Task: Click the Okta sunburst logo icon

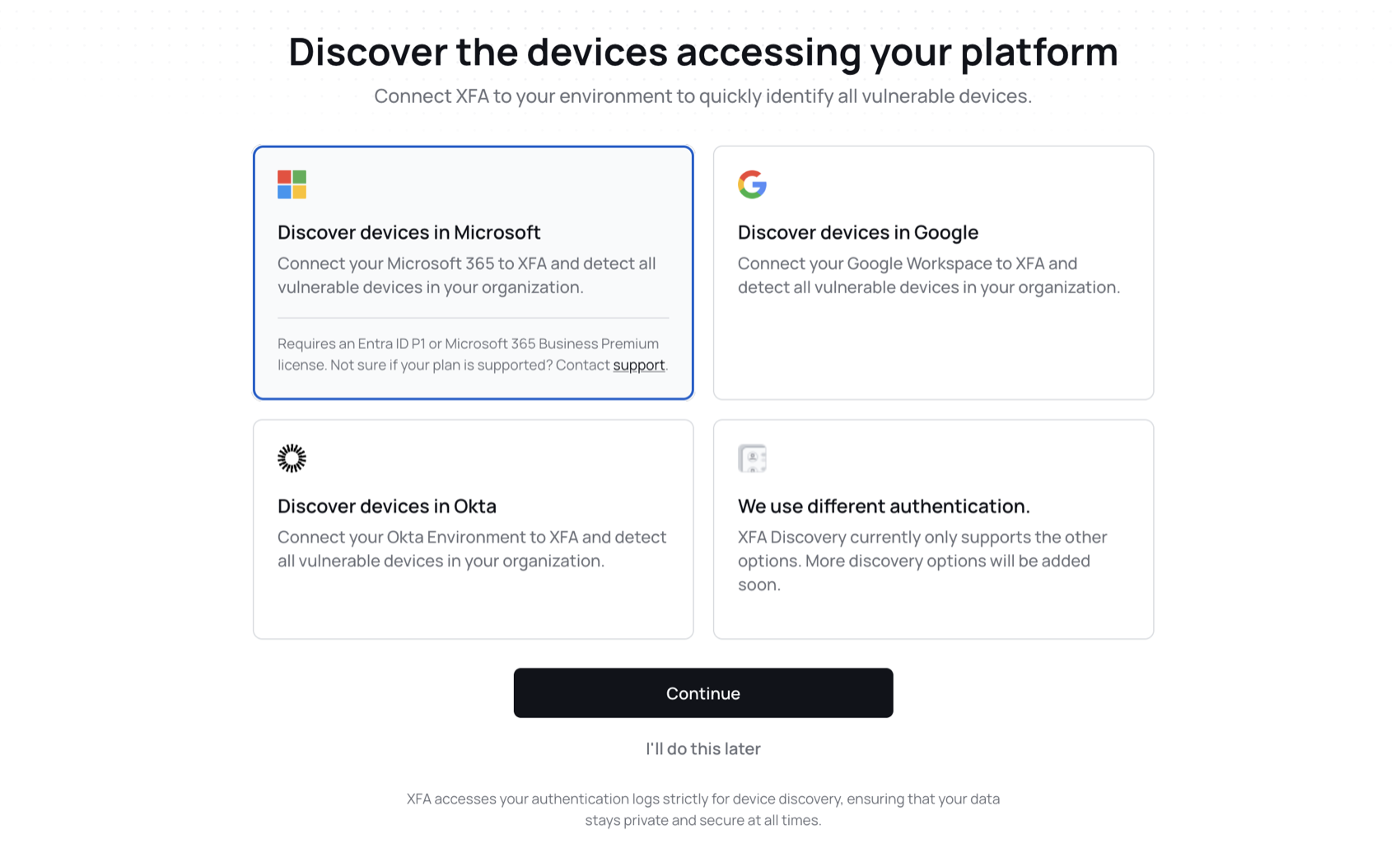Action: (292, 458)
